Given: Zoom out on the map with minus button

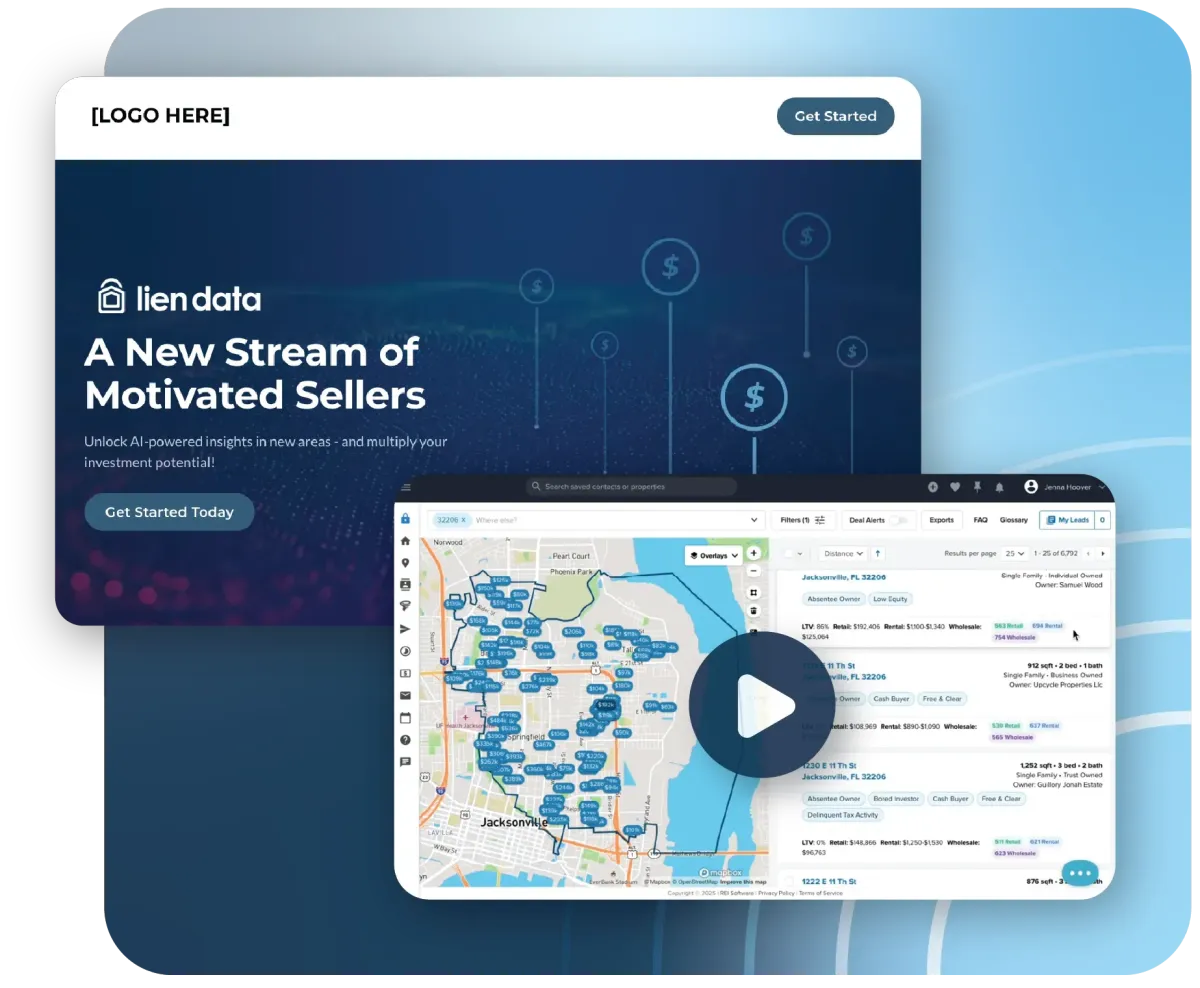Looking at the screenshot, I should click(x=753, y=571).
